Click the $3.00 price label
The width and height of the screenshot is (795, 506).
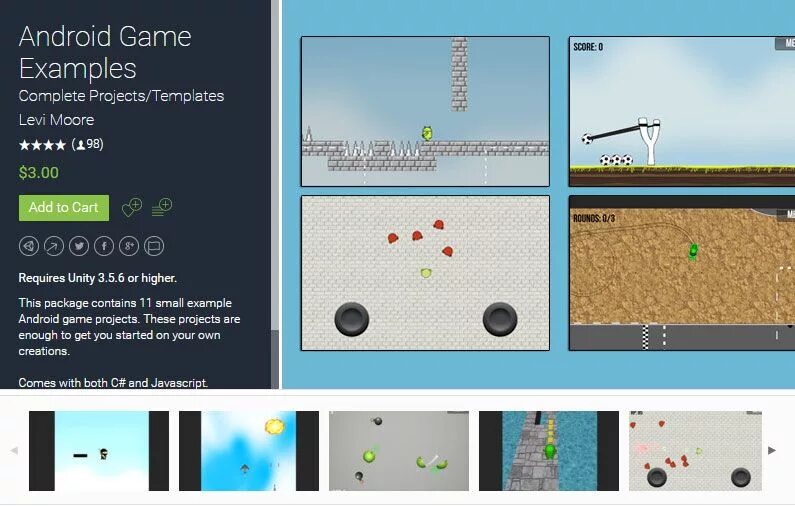tap(39, 173)
